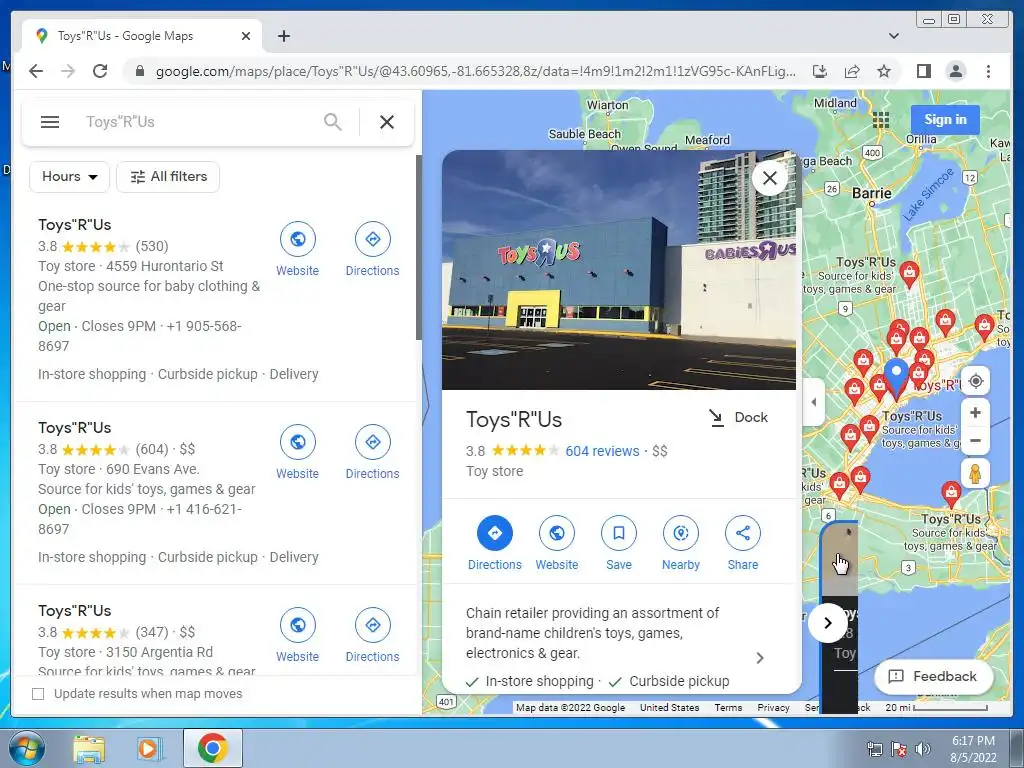Open the Google apps grid
Viewport: 1024px width, 768px height.
pos(881,120)
